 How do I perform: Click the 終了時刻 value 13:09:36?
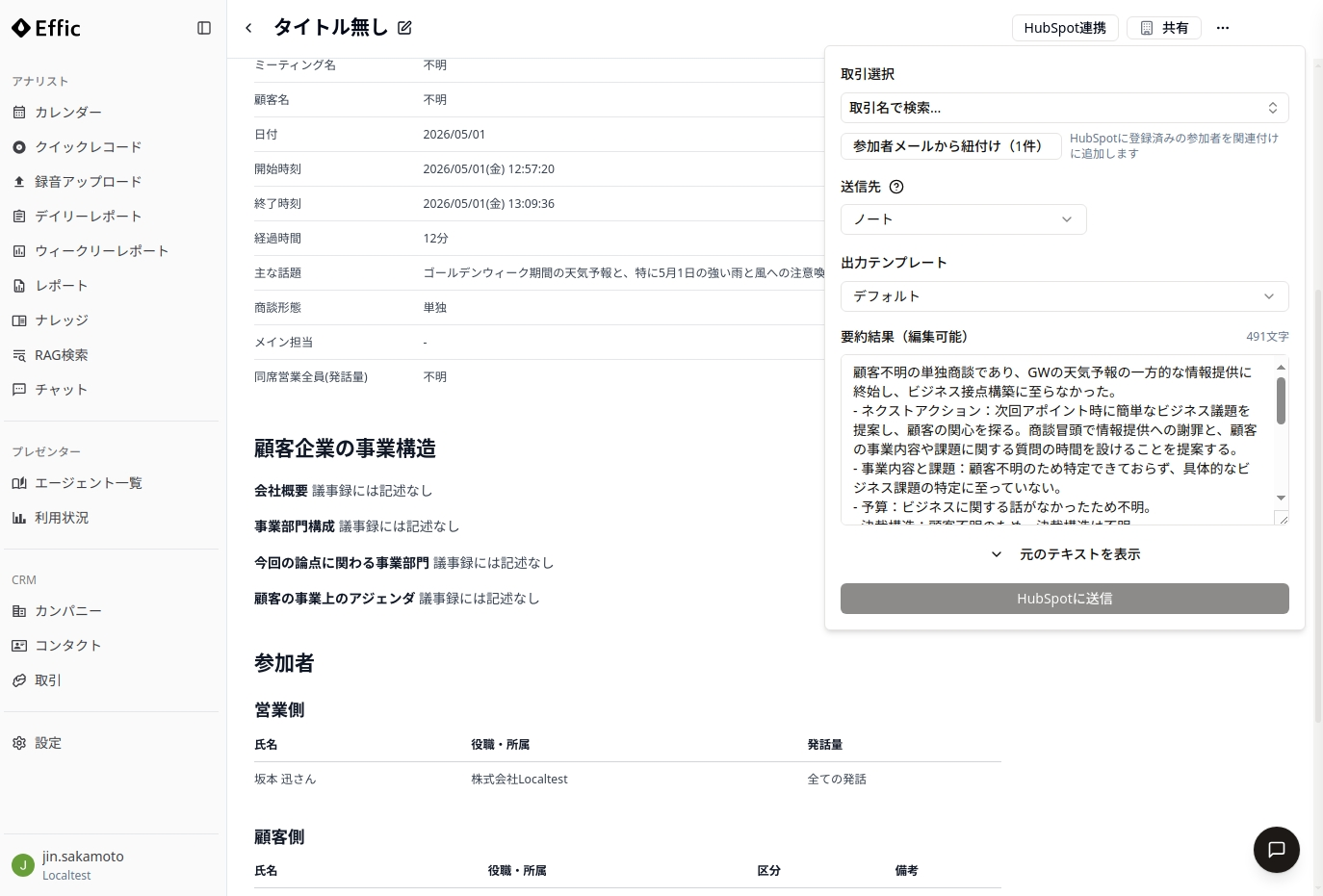click(x=488, y=204)
